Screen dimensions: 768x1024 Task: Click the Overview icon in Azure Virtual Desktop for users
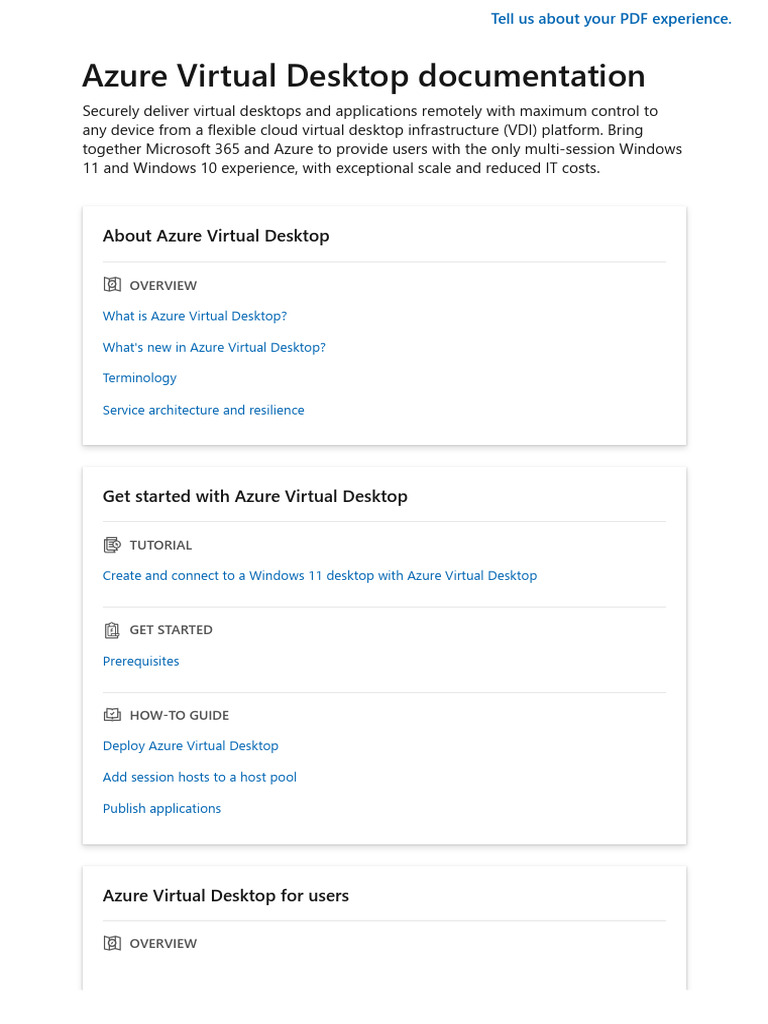(112, 943)
